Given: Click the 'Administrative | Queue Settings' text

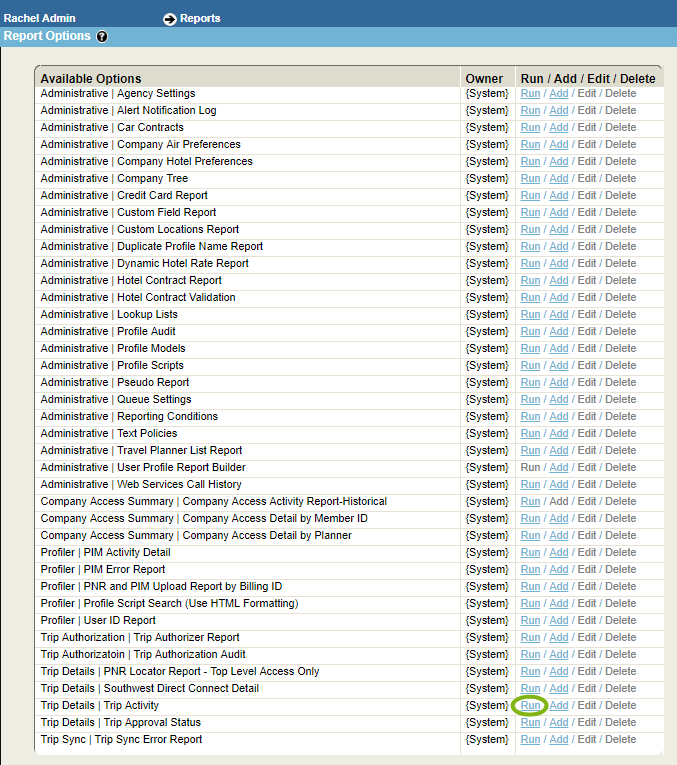Looking at the screenshot, I should pos(116,400).
